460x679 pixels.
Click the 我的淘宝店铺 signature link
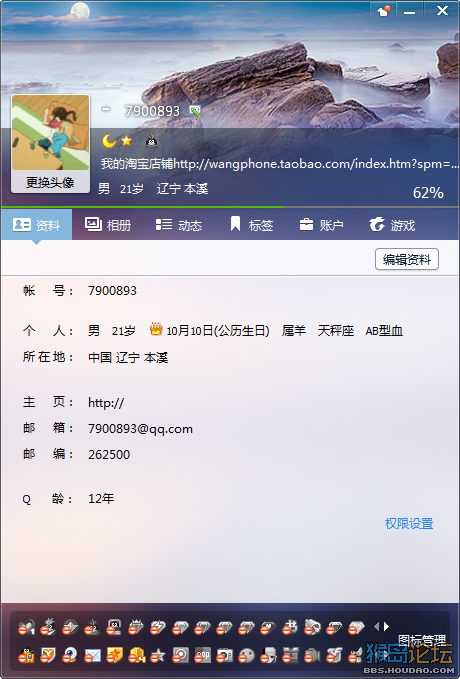point(279,164)
